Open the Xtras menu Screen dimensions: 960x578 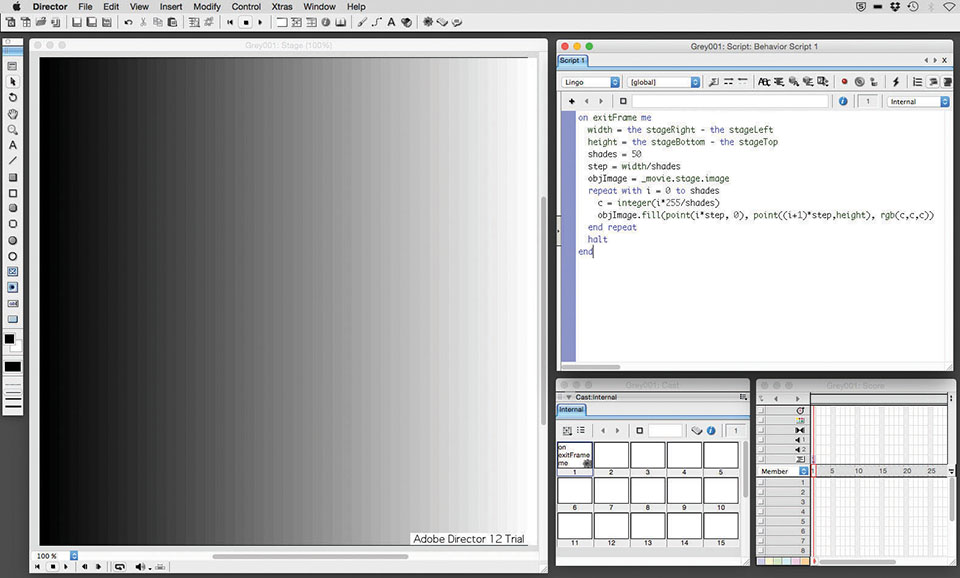pyautogui.click(x=281, y=6)
